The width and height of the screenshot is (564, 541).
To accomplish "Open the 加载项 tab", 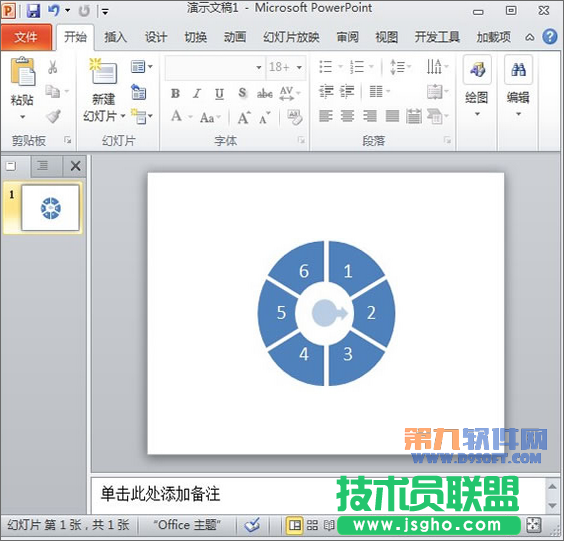I will coord(494,37).
